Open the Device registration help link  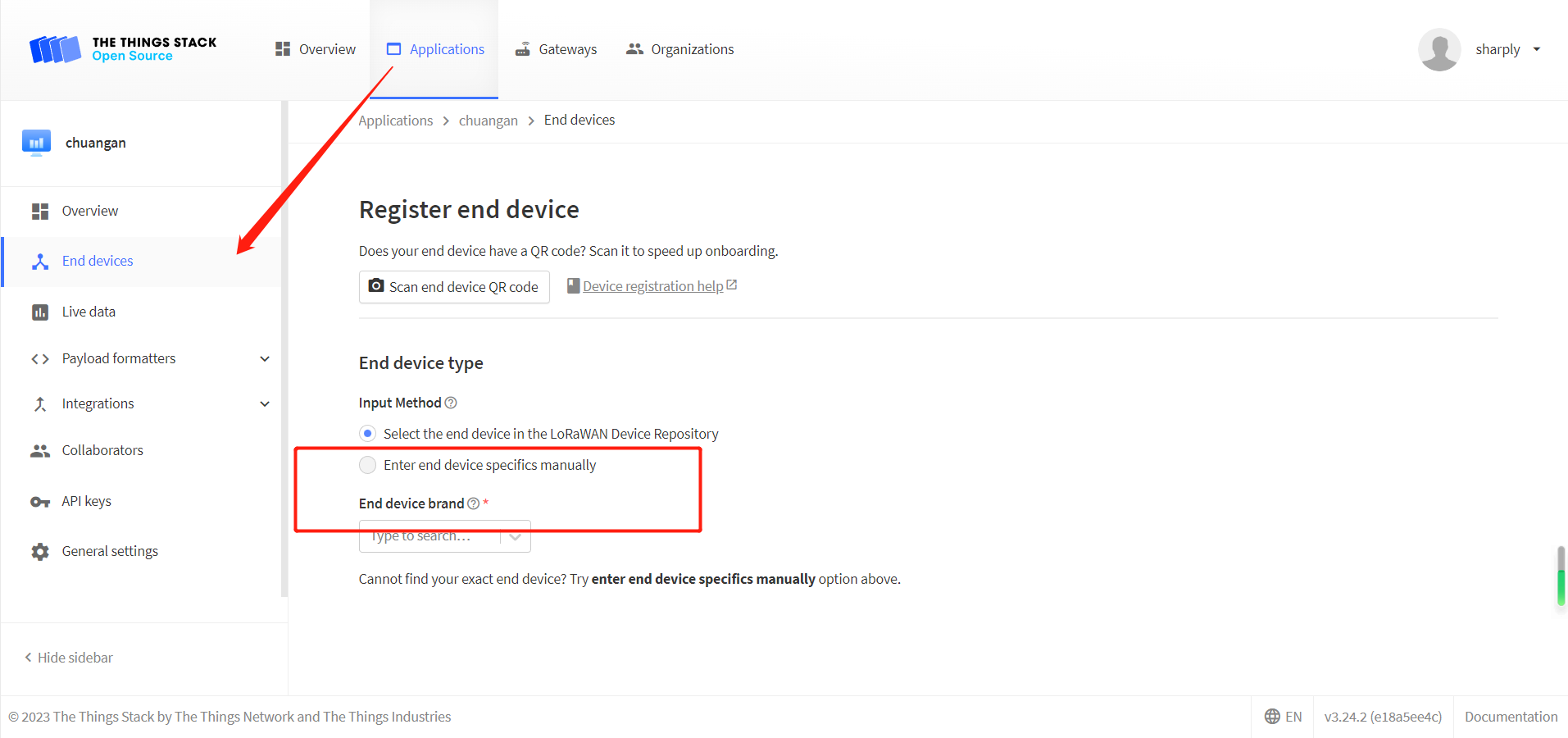pyautogui.click(x=652, y=286)
